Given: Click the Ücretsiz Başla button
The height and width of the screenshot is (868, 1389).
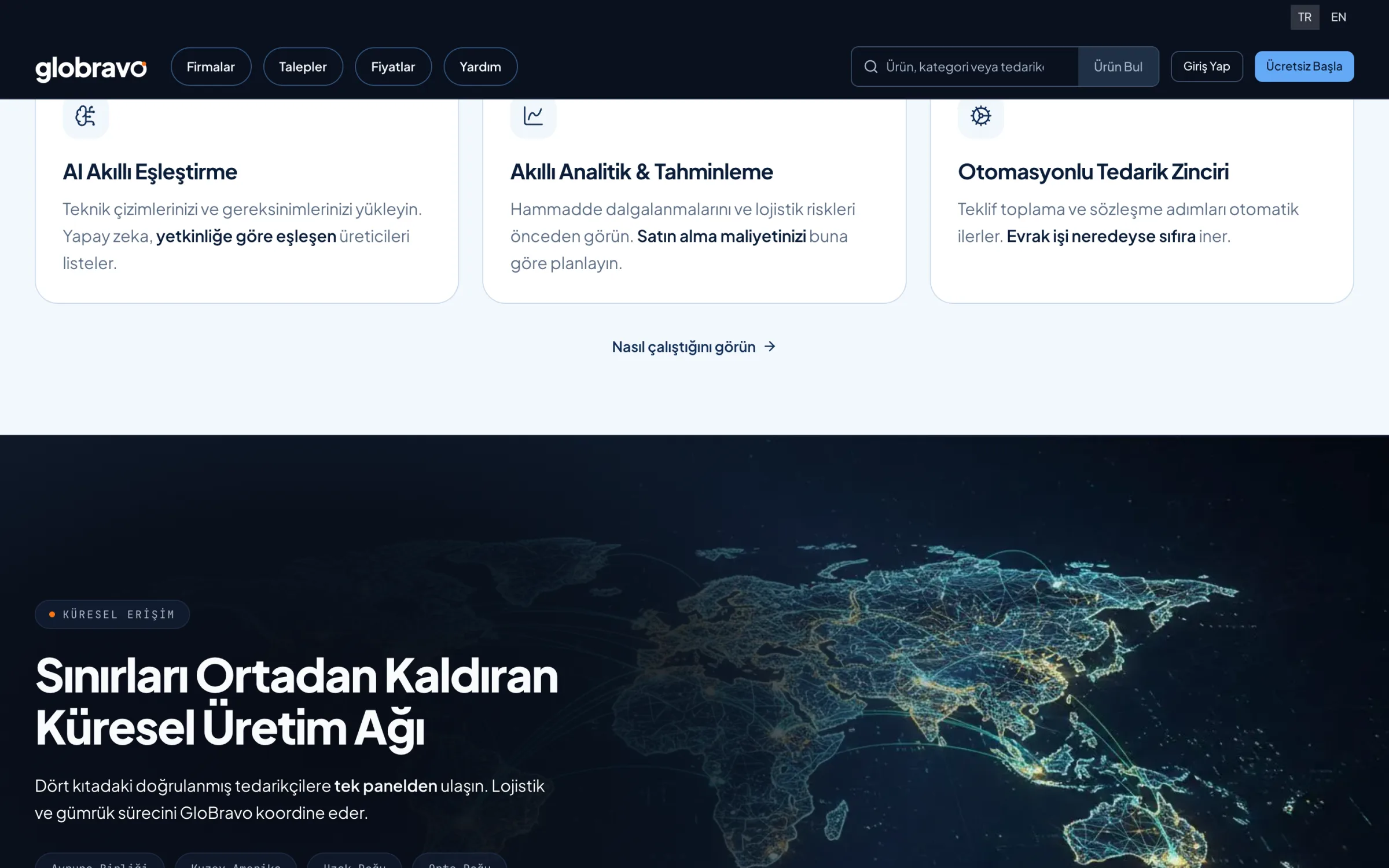Looking at the screenshot, I should coord(1304,67).
